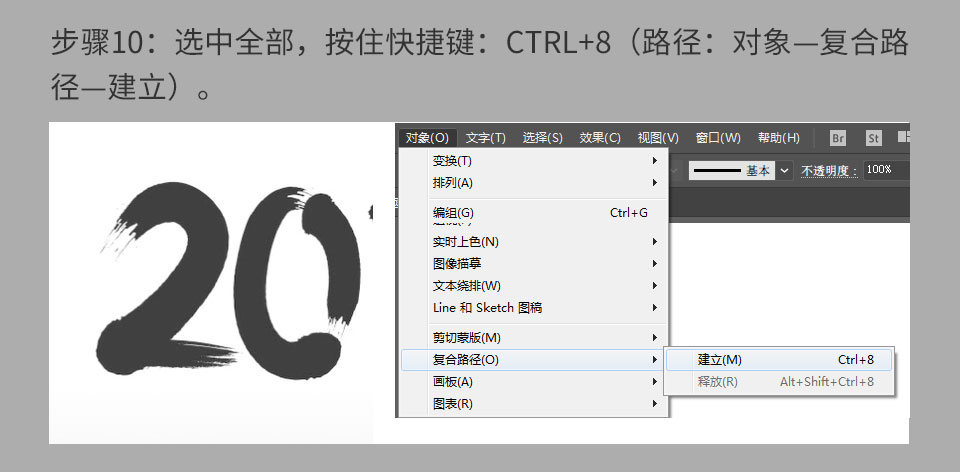The width and height of the screenshot is (960, 472).
Task: Open the 效果(C) menu
Action: (600, 138)
